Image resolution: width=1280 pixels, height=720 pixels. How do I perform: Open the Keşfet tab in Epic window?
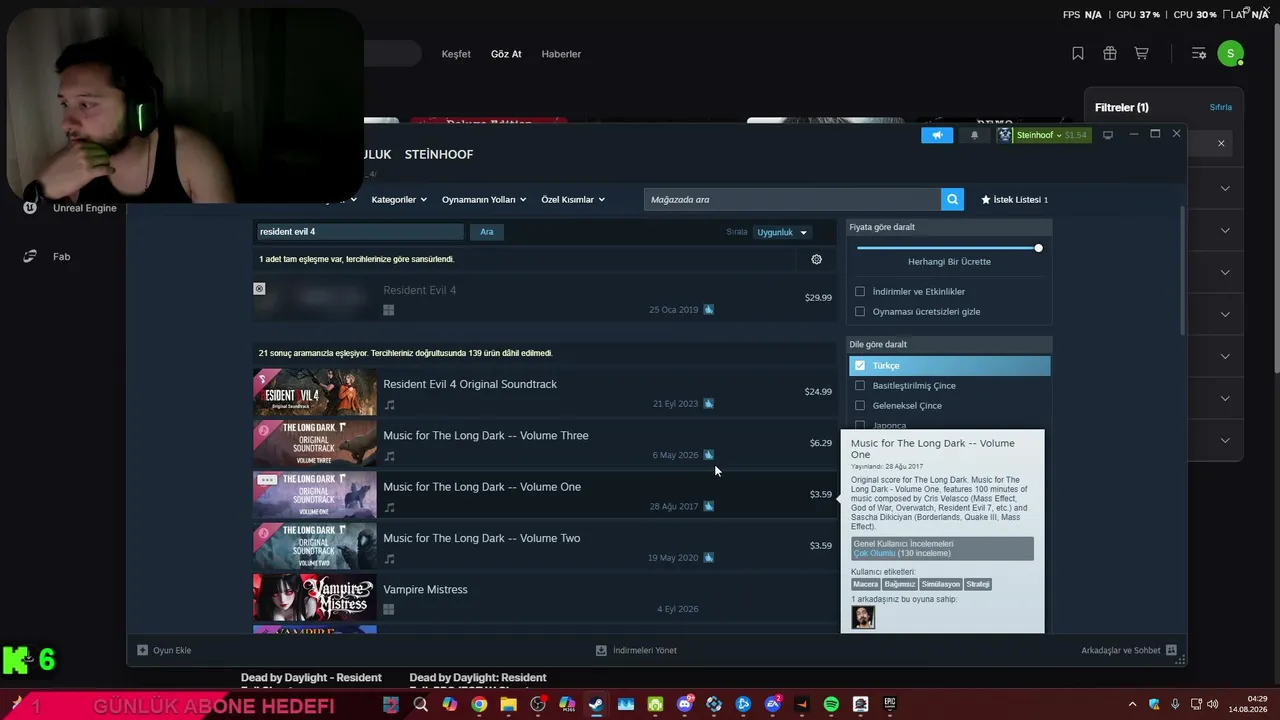click(456, 54)
